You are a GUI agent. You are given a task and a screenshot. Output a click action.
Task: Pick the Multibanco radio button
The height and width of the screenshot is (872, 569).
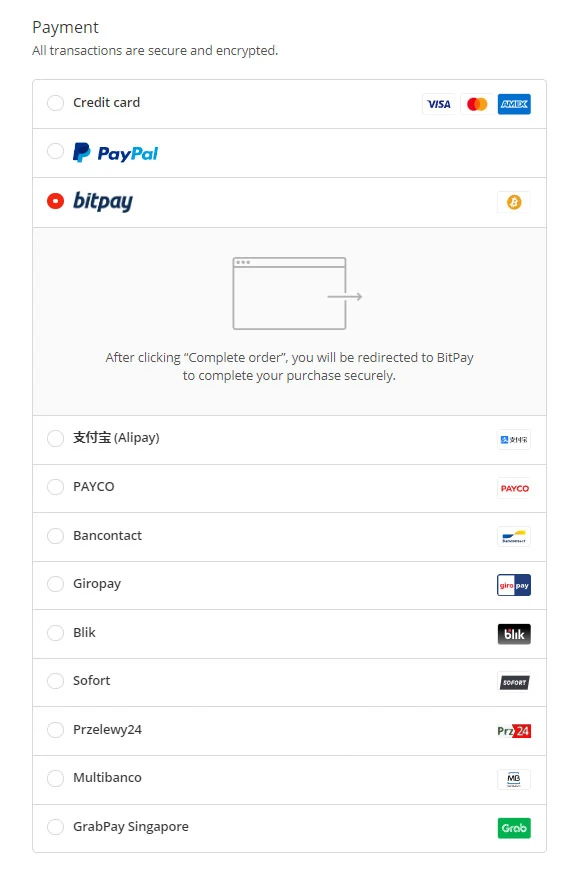point(56,778)
